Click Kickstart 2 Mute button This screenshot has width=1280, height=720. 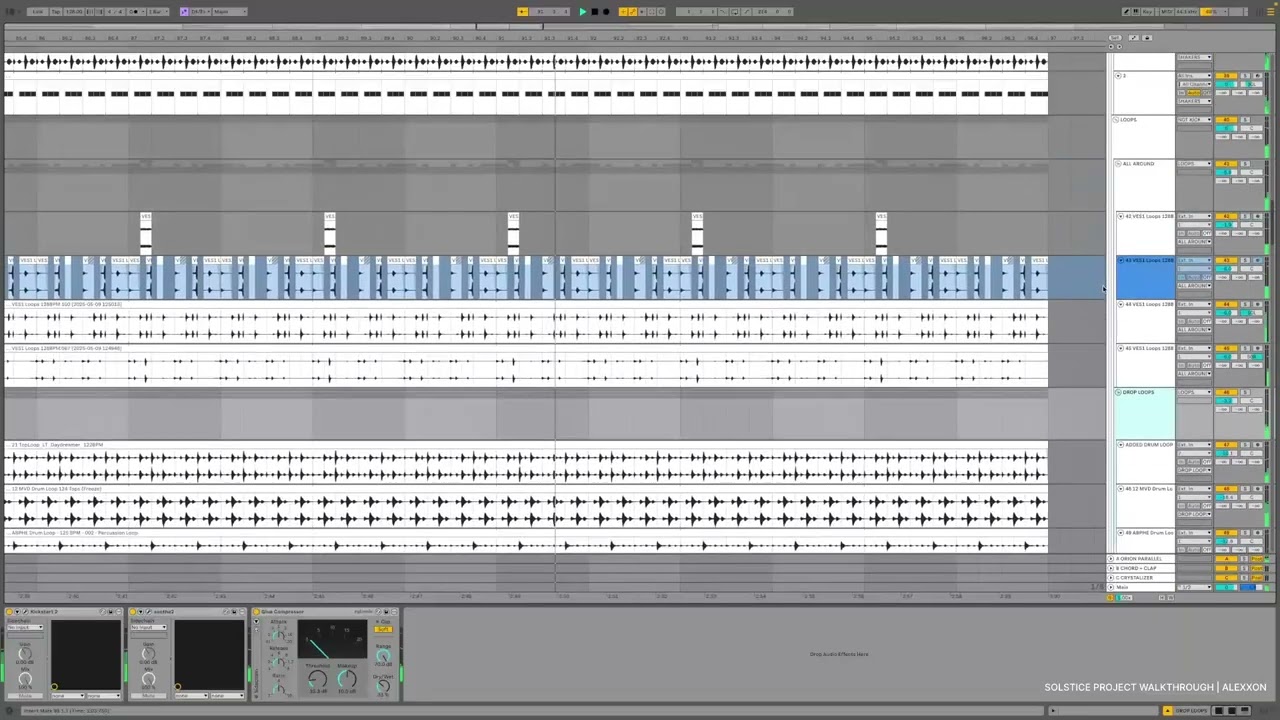[x=25, y=696]
